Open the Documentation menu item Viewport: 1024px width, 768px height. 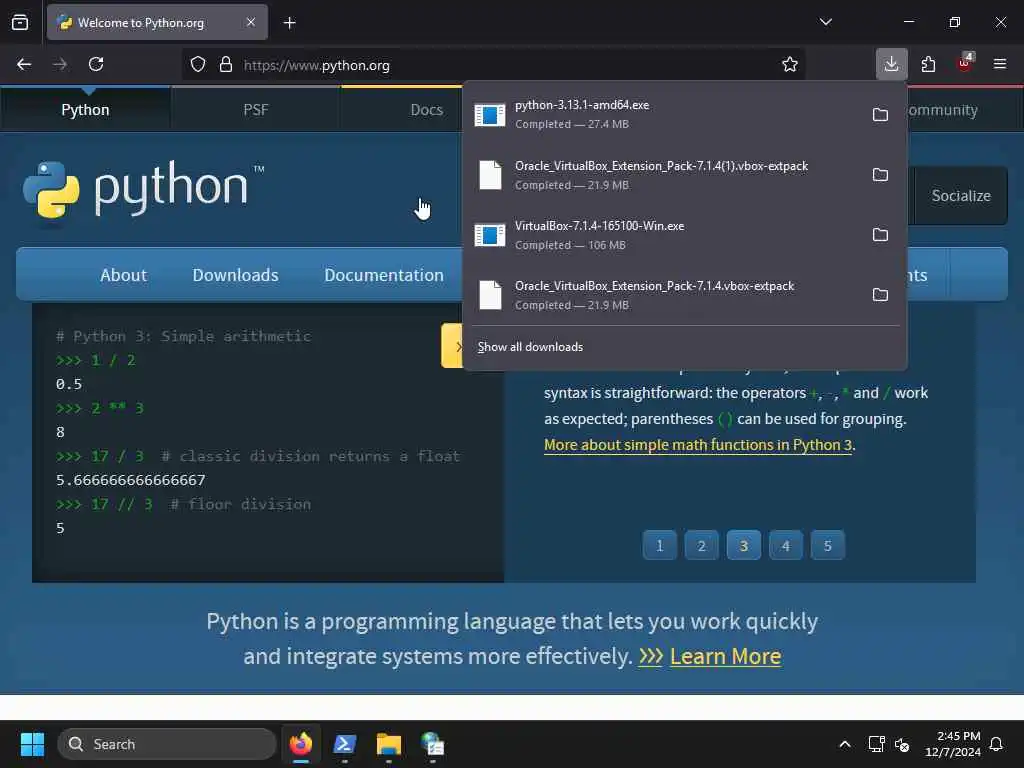(384, 275)
